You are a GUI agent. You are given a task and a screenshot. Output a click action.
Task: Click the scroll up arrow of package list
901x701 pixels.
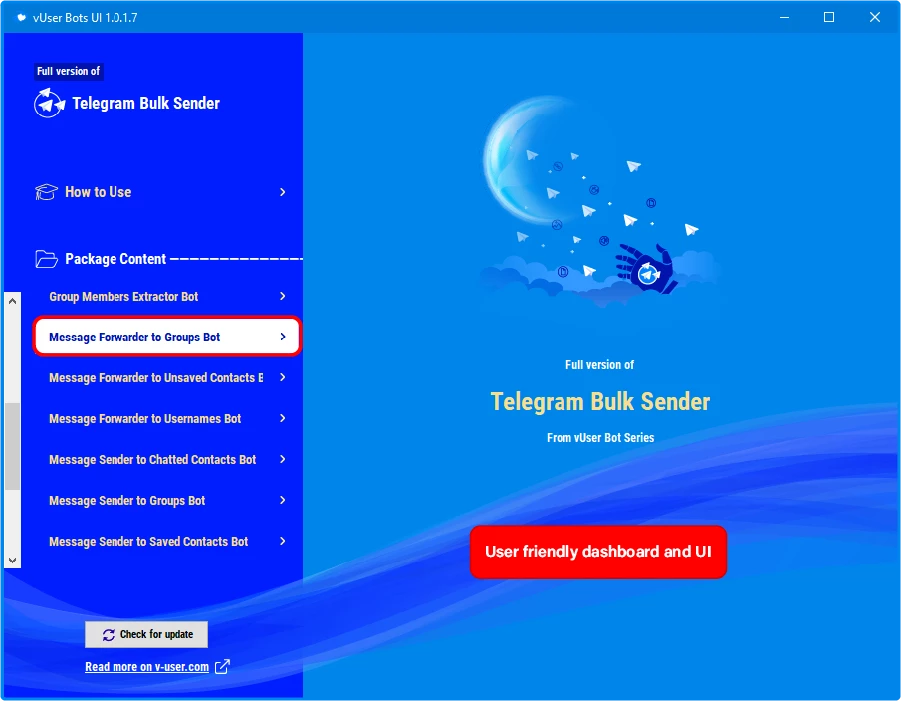(x=12, y=301)
